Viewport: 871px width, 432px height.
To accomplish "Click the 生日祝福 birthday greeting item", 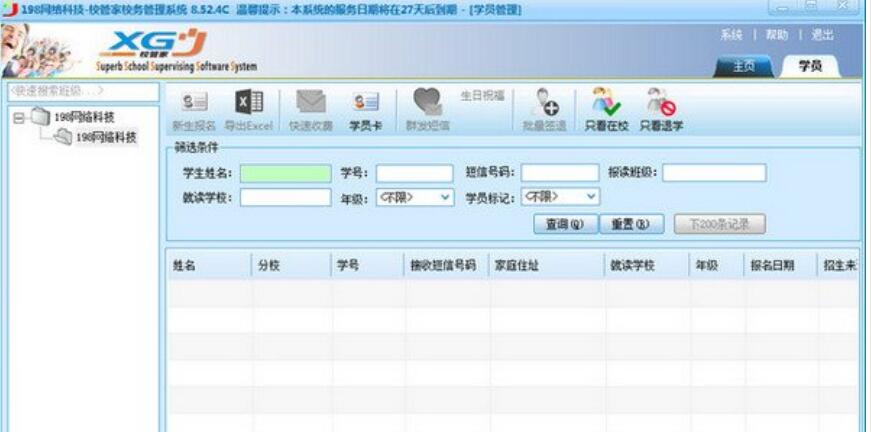I will click(x=482, y=96).
